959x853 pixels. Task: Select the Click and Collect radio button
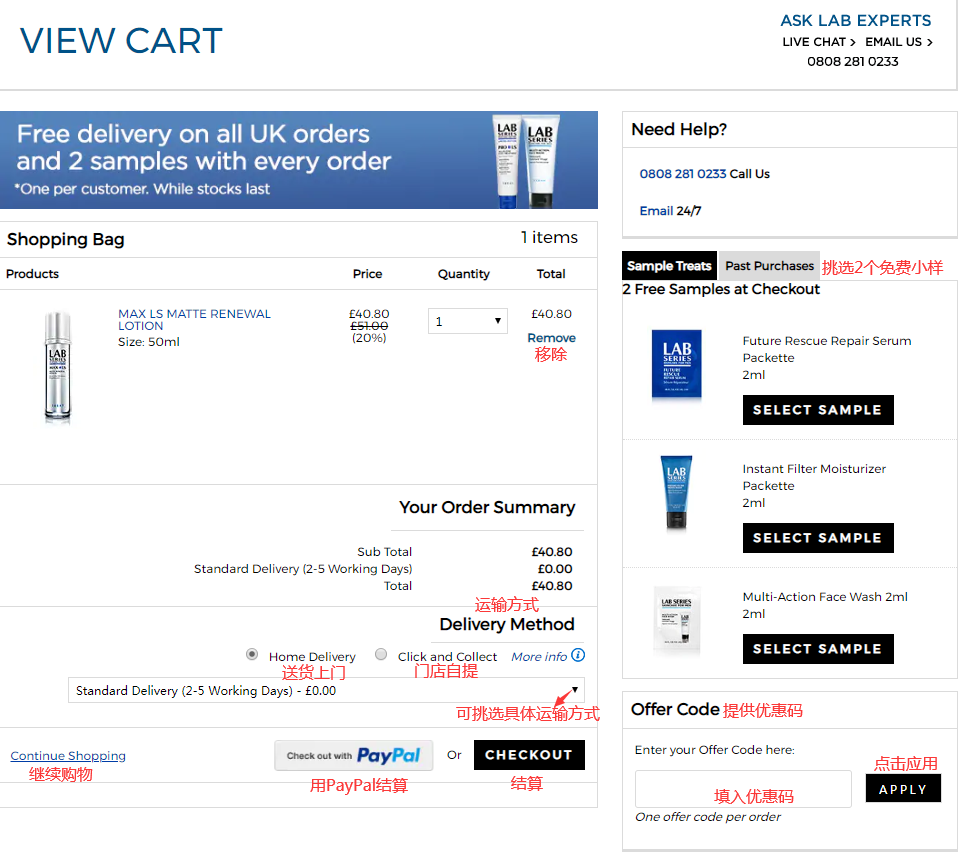[x=381, y=654]
